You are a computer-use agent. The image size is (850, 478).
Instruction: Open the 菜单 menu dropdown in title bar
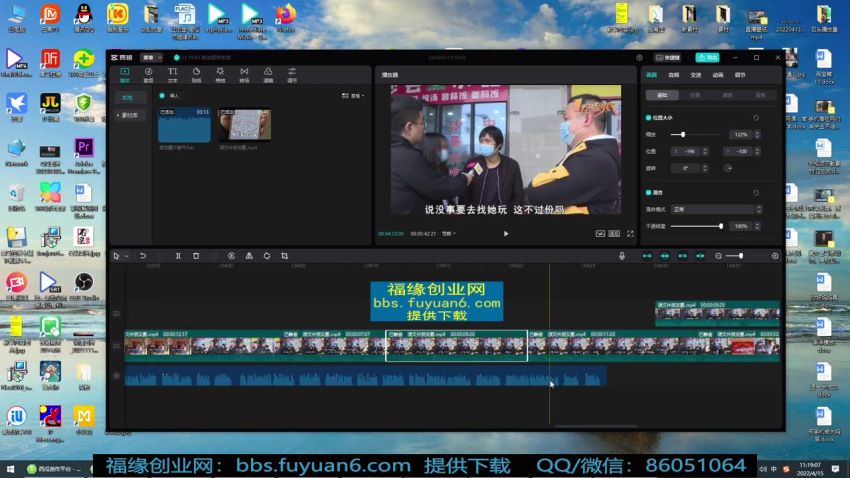[x=151, y=57]
